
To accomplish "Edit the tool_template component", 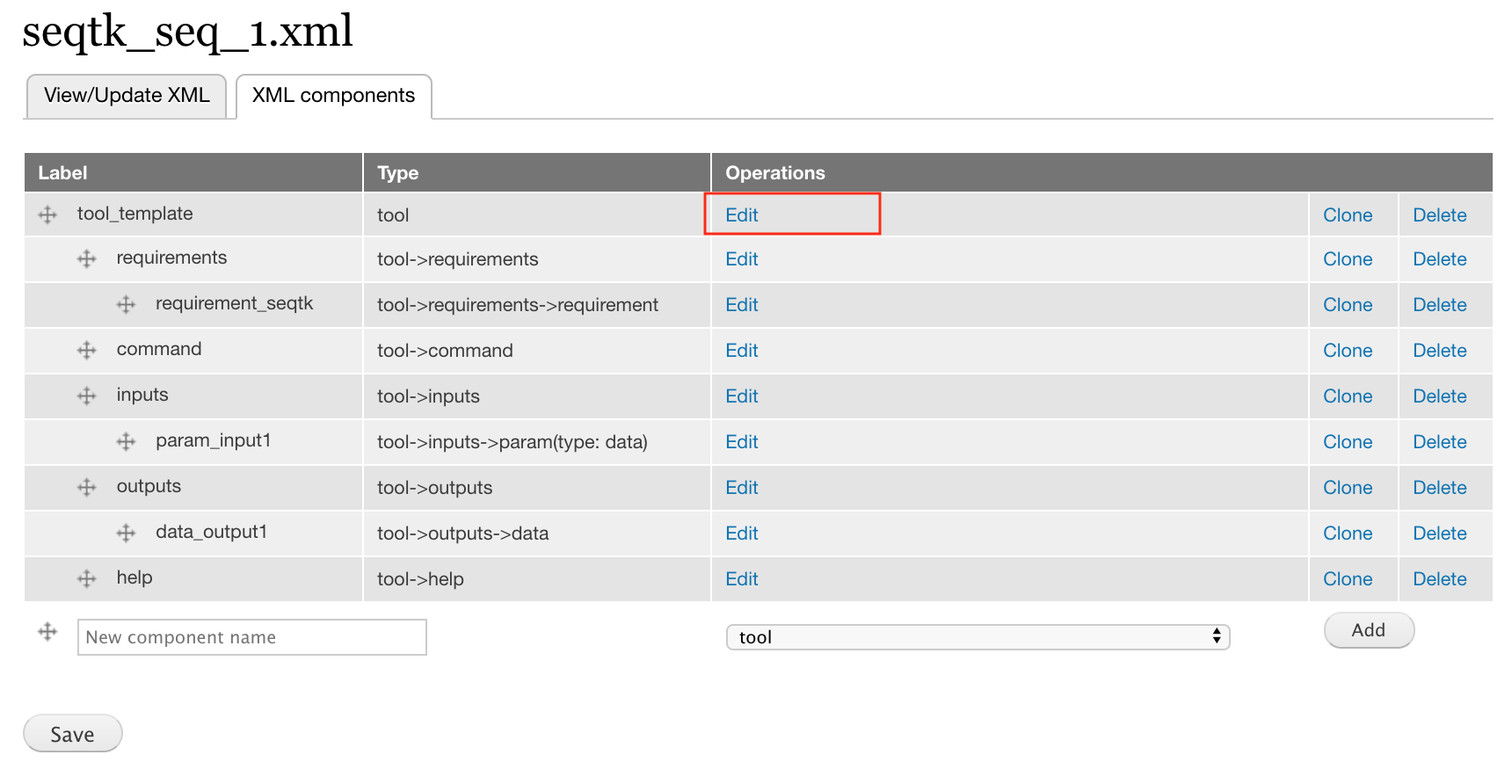I will click(741, 215).
